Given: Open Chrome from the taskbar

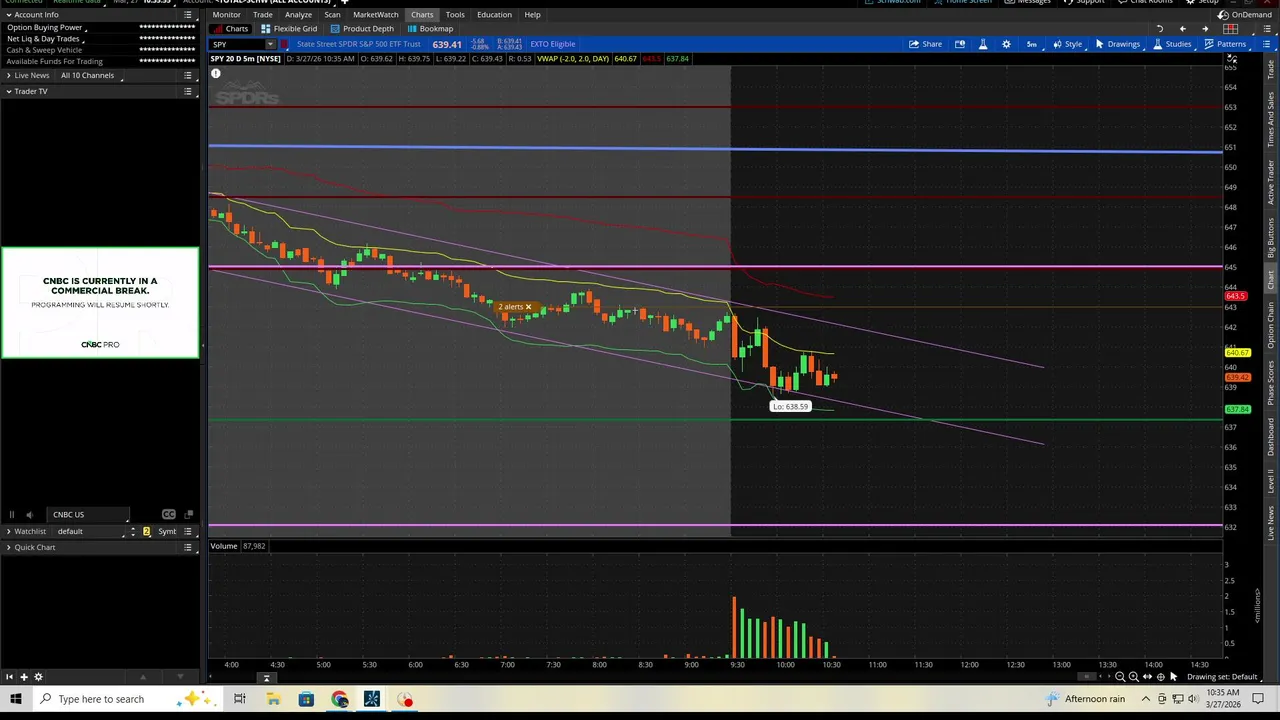Looking at the screenshot, I should [340, 699].
